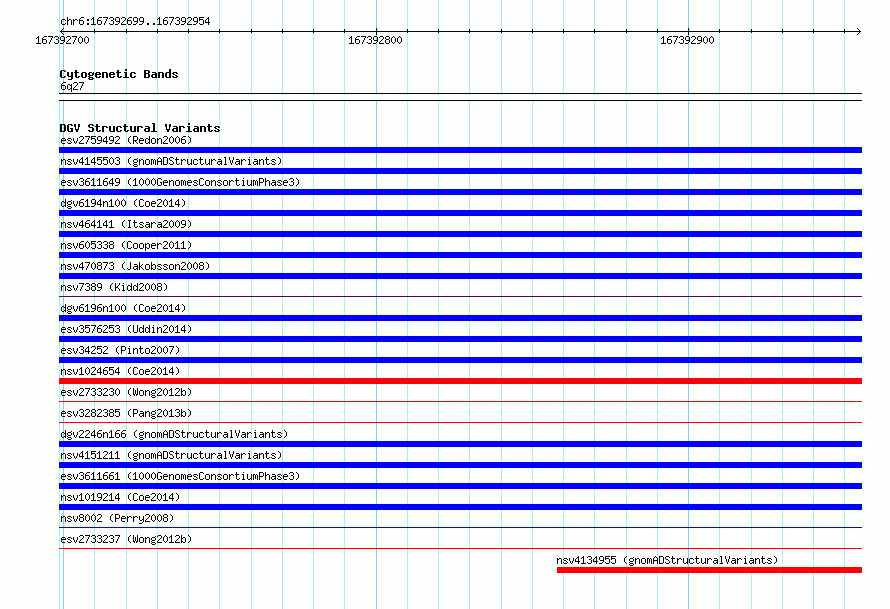
Task: Click ruler position label 167392900
Action: (x=687, y=40)
